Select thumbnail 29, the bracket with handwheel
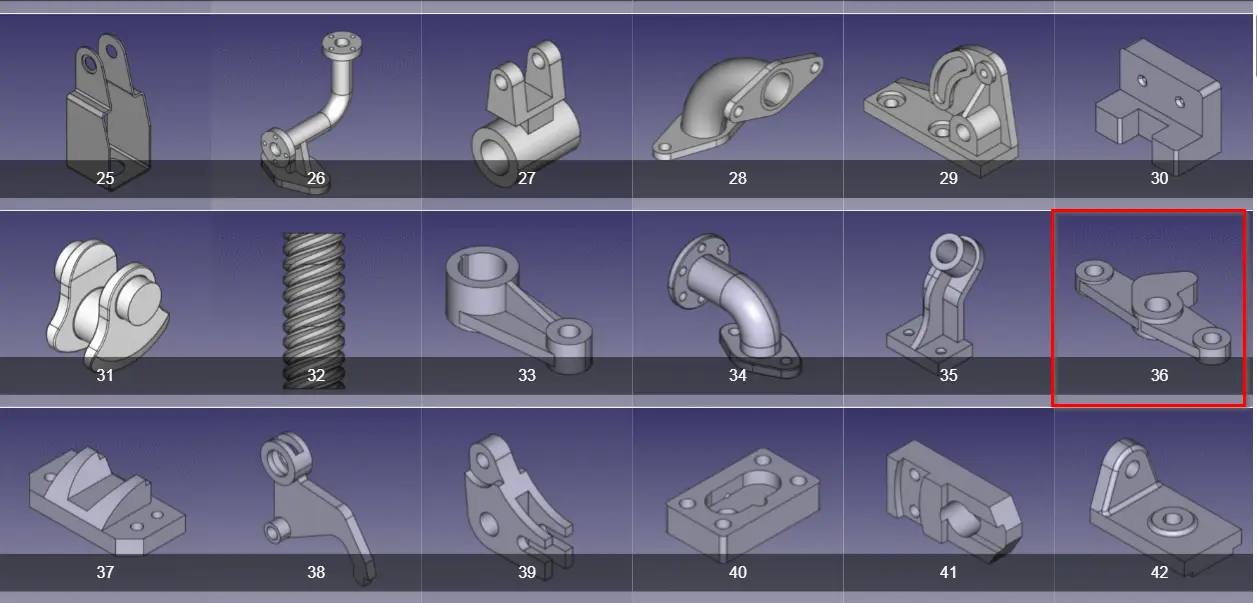The width and height of the screenshot is (1257, 603). click(949, 105)
